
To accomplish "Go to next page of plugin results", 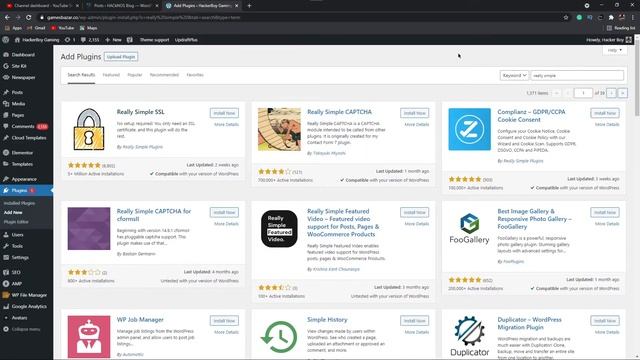I will pyautogui.click(x=611, y=93).
